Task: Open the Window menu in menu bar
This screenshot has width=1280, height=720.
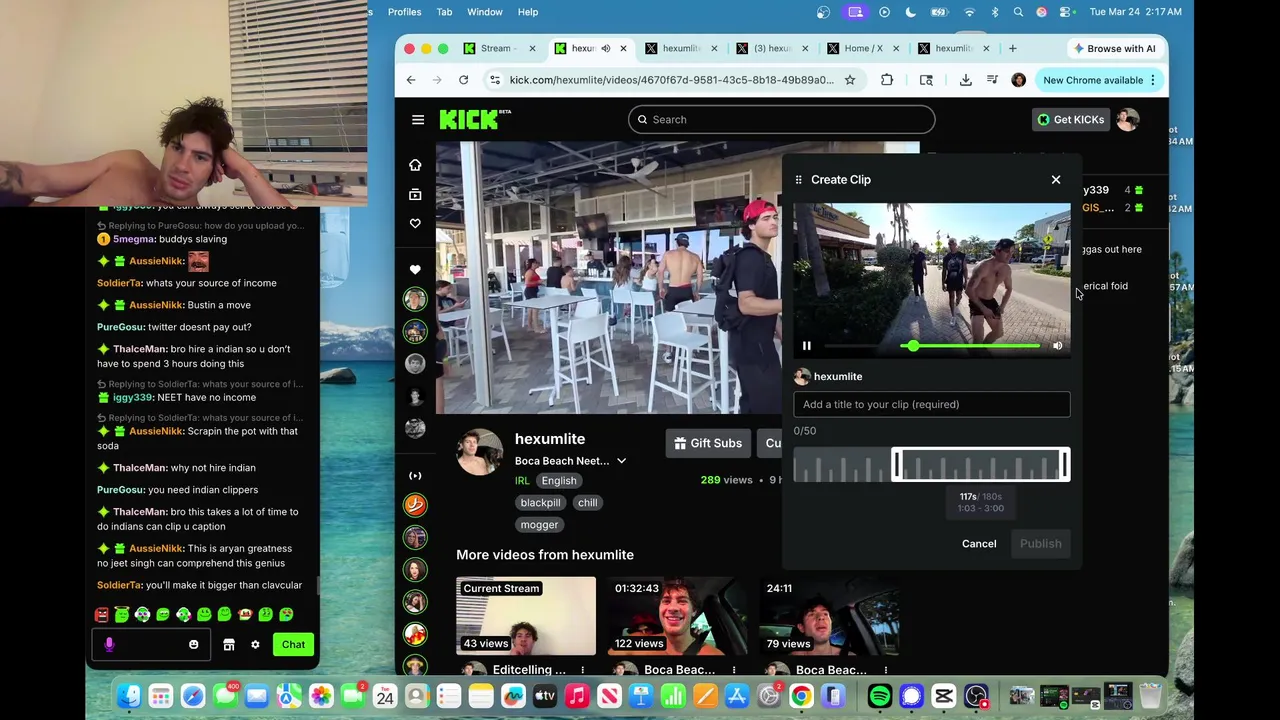Action: (484, 12)
